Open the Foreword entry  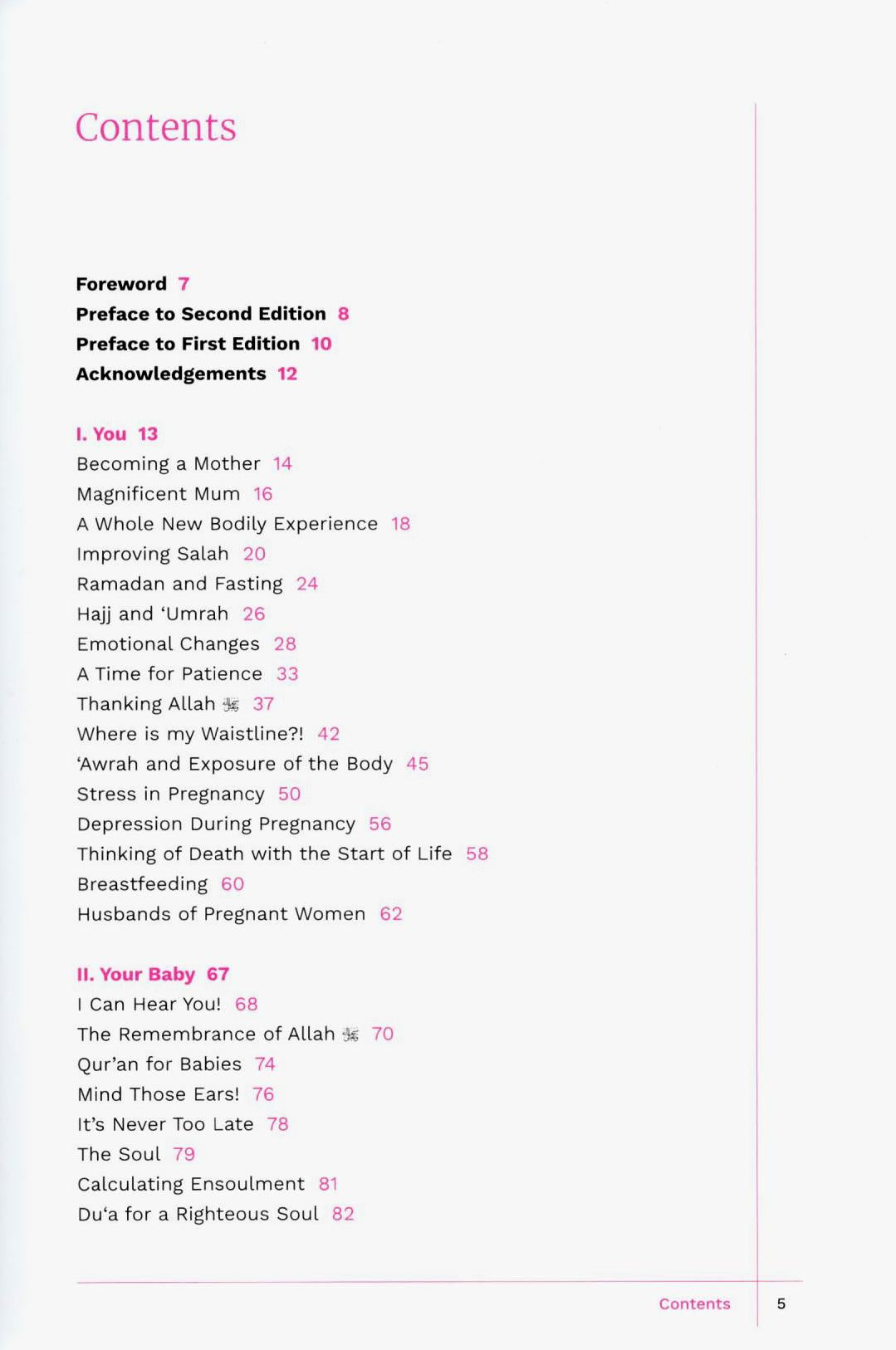point(121,284)
